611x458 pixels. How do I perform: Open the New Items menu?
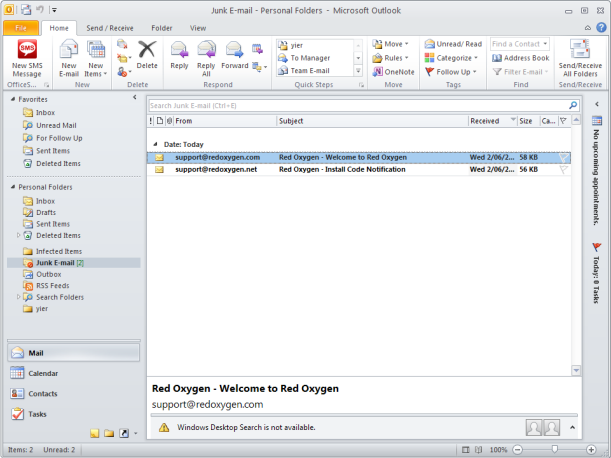tap(95, 58)
